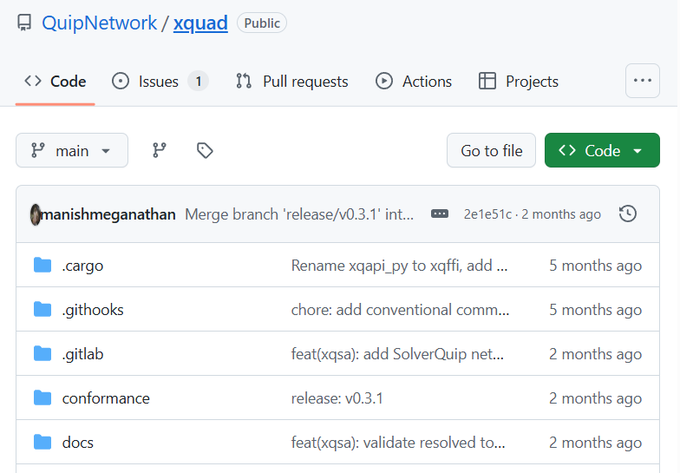
Task: Open the xquad repository link
Action: click(x=200, y=23)
